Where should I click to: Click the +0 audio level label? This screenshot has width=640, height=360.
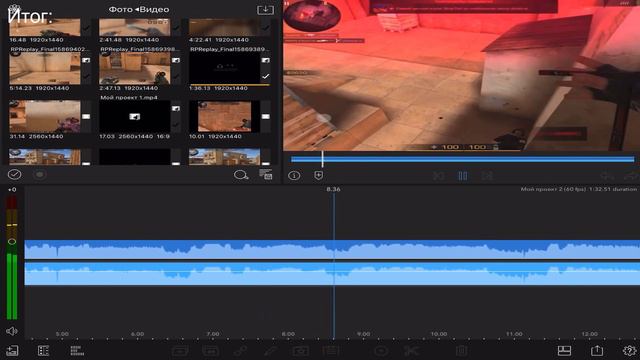[x=12, y=190]
